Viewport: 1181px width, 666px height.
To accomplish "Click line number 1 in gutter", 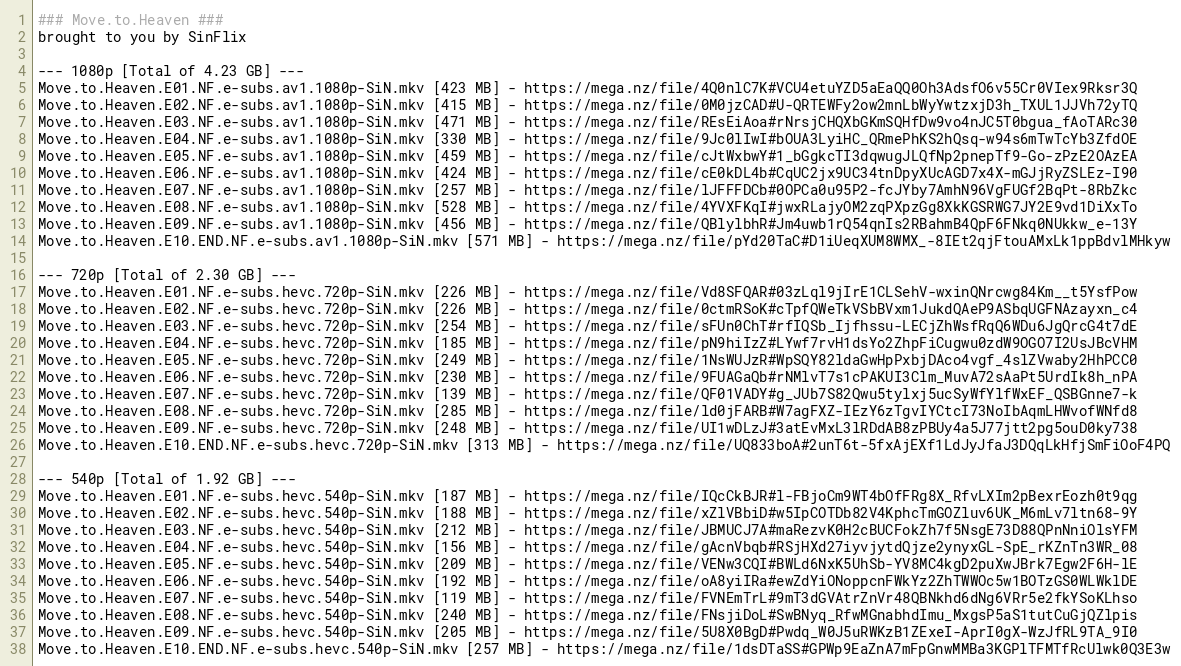I will coord(21,20).
